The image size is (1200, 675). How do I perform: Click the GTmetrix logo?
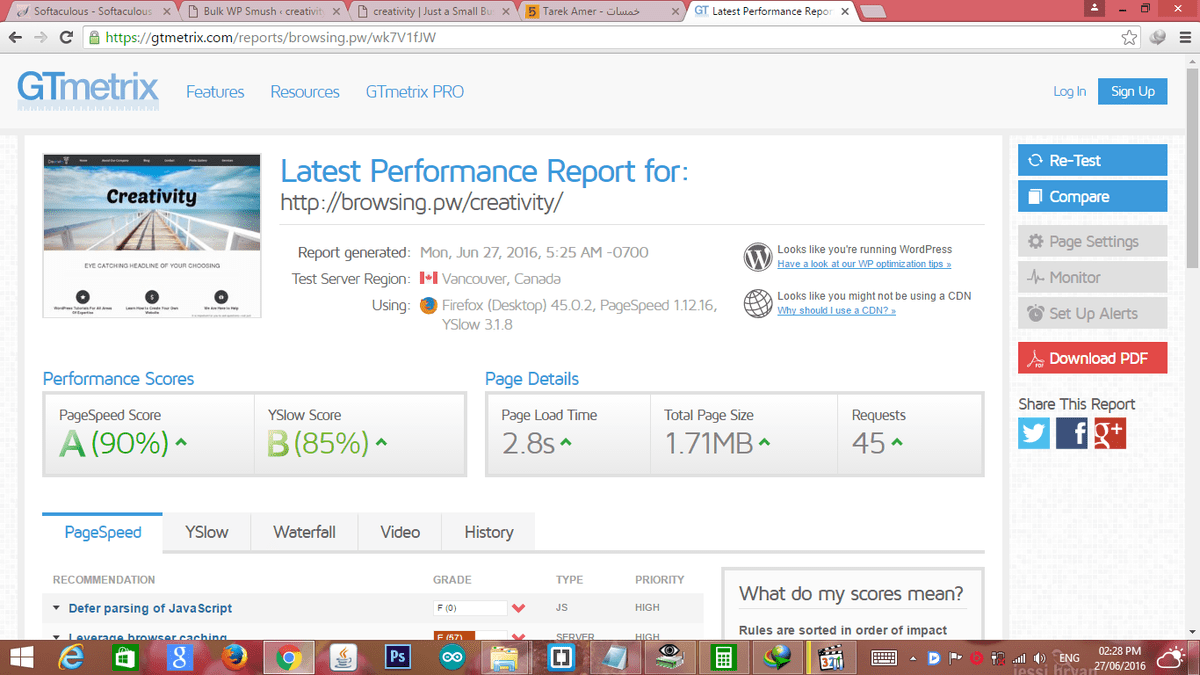88,90
